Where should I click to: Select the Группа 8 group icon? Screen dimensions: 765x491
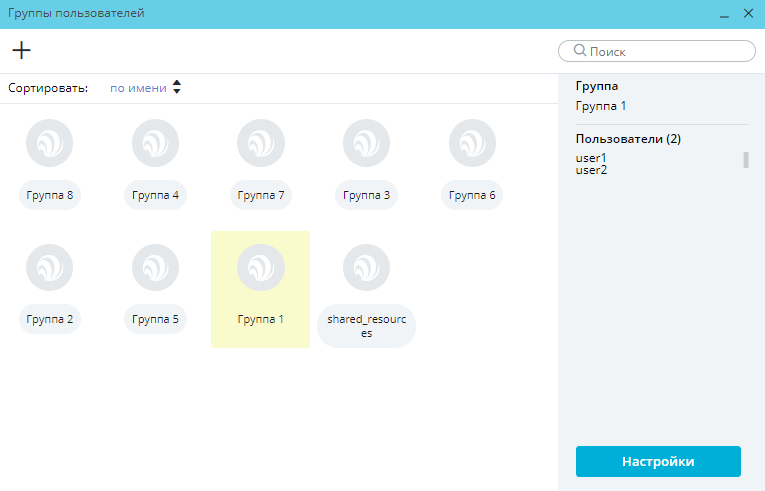tap(50, 143)
